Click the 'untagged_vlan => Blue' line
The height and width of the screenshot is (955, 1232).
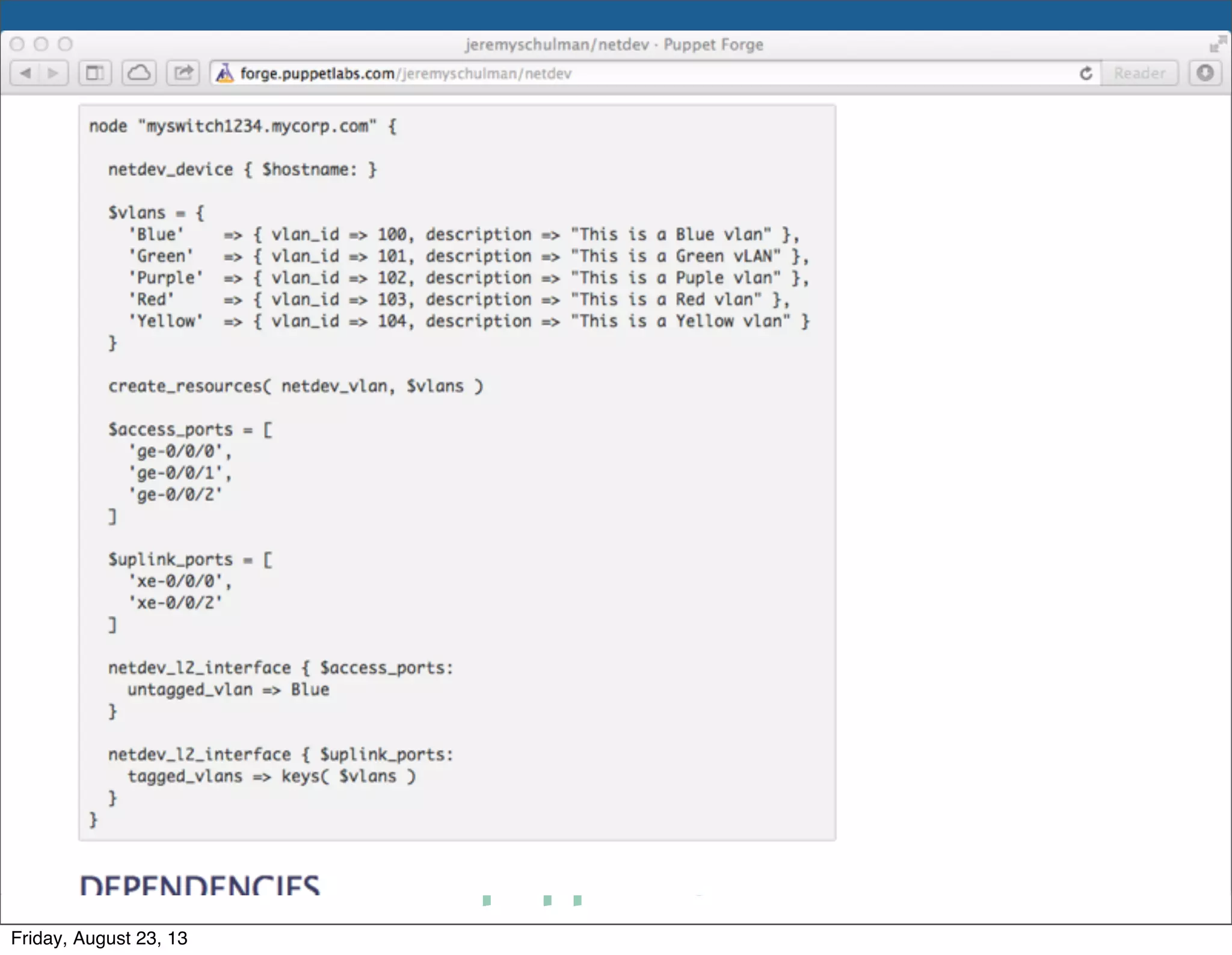228,690
